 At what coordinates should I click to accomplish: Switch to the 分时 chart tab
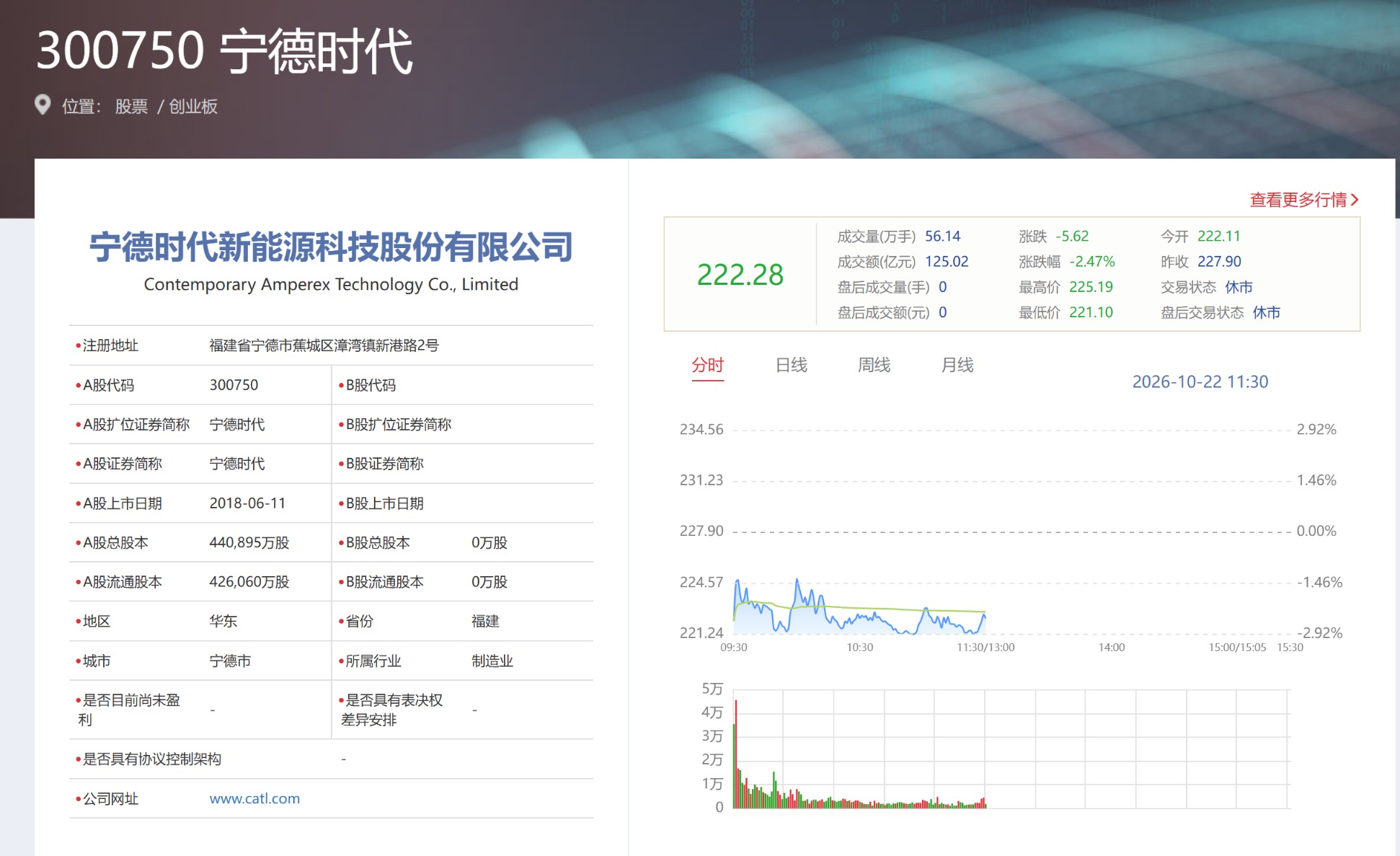[x=707, y=365]
